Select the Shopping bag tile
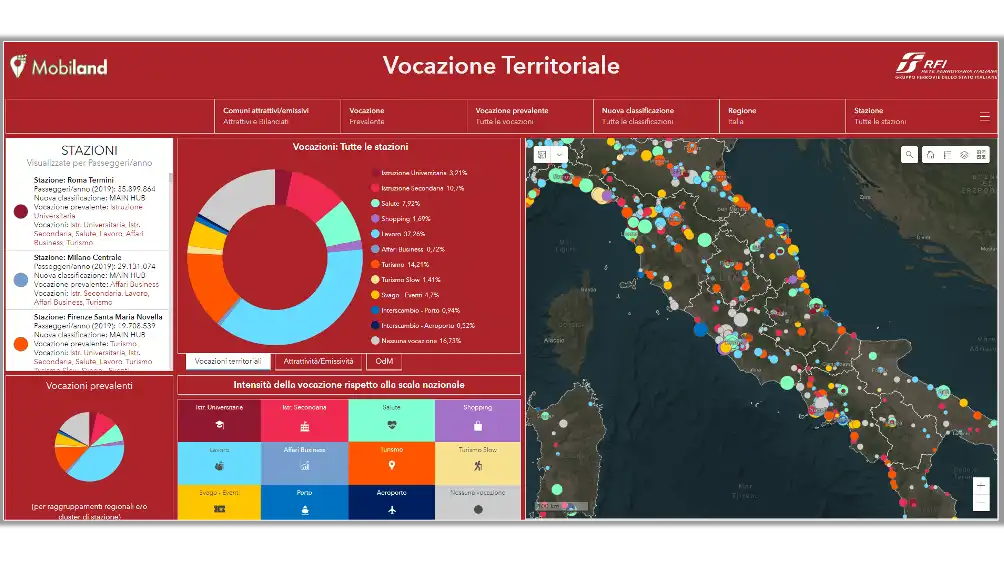This screenshot has height=565, width=1004. pos(477,419)
